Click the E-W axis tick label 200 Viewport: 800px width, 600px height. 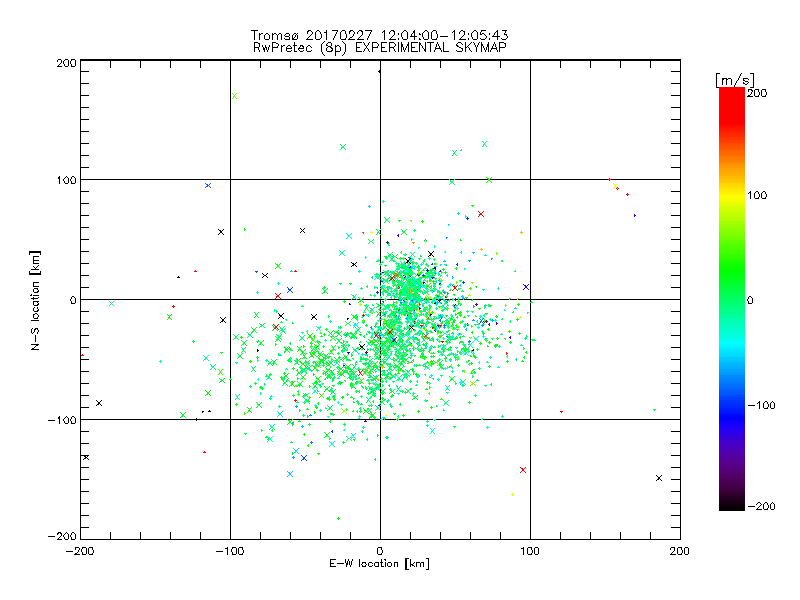[x=680, y=551]
